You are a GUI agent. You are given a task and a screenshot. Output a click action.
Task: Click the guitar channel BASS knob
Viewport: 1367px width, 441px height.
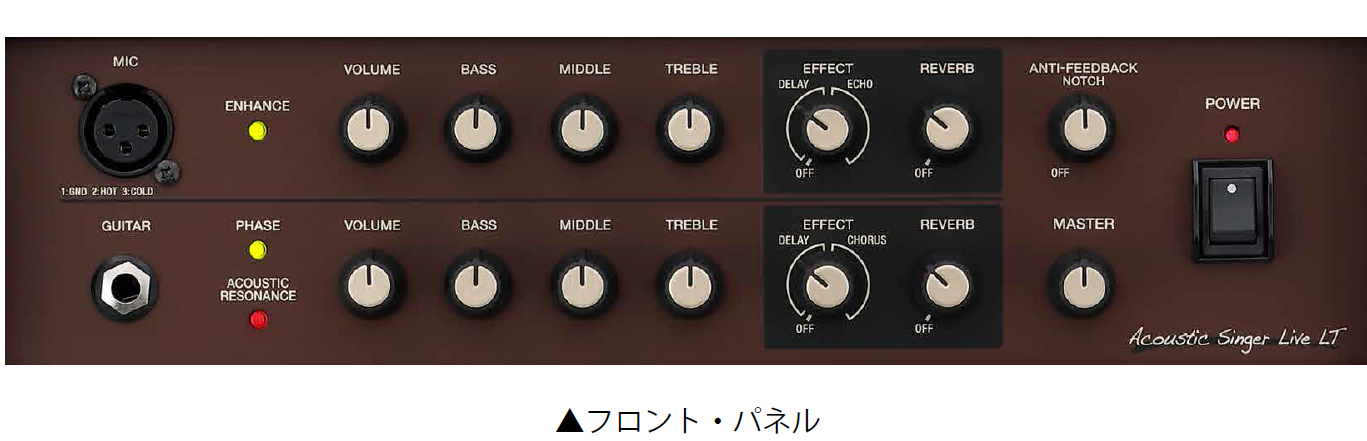pos(477,286)
